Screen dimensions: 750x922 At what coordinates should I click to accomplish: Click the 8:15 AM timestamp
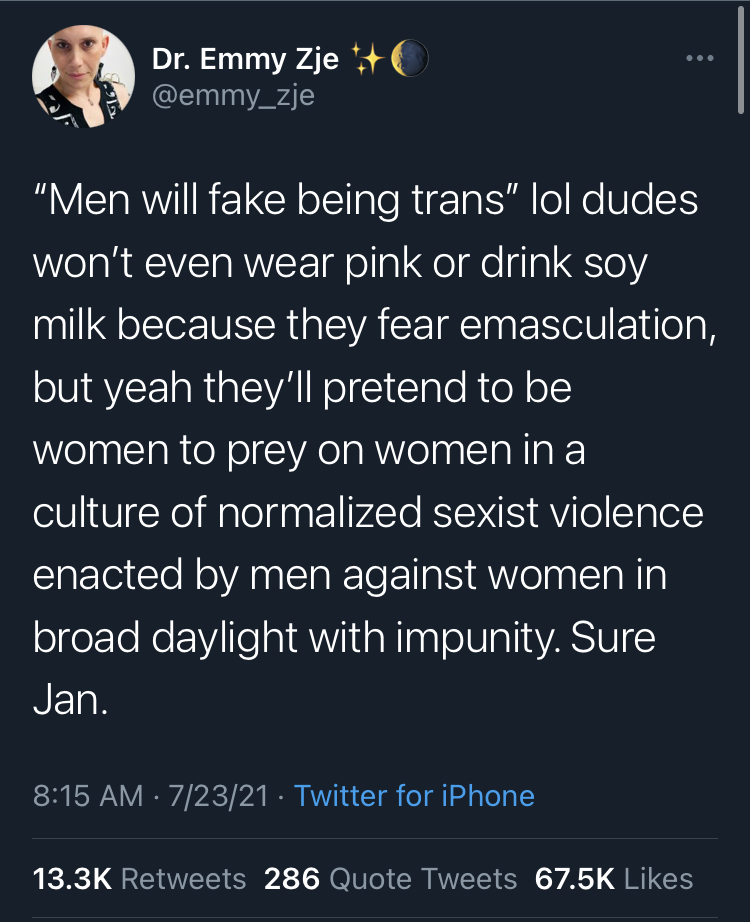(x=88, y=795)
